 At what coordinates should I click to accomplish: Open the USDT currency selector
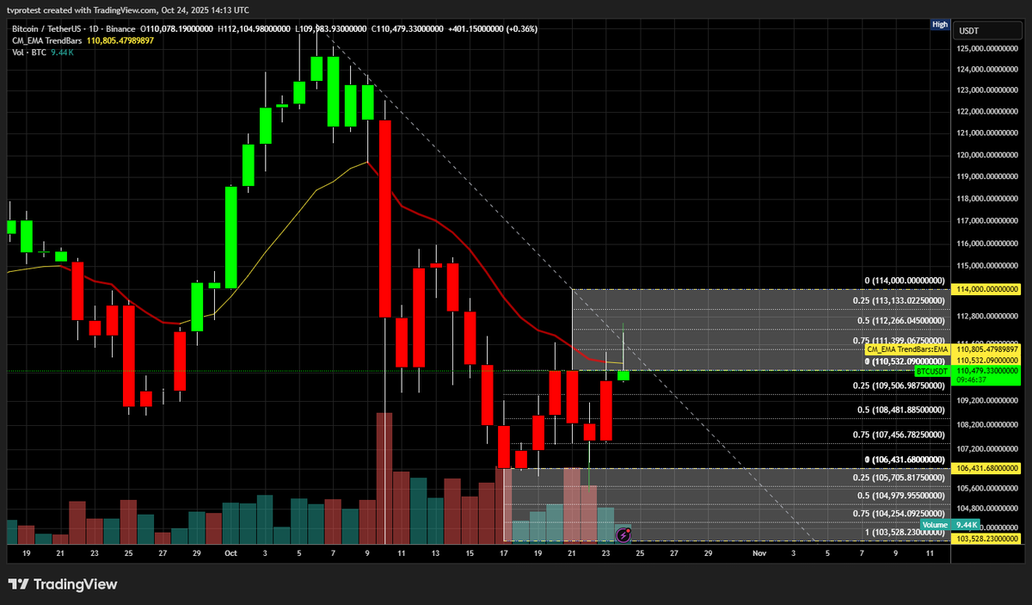(969, 31)
